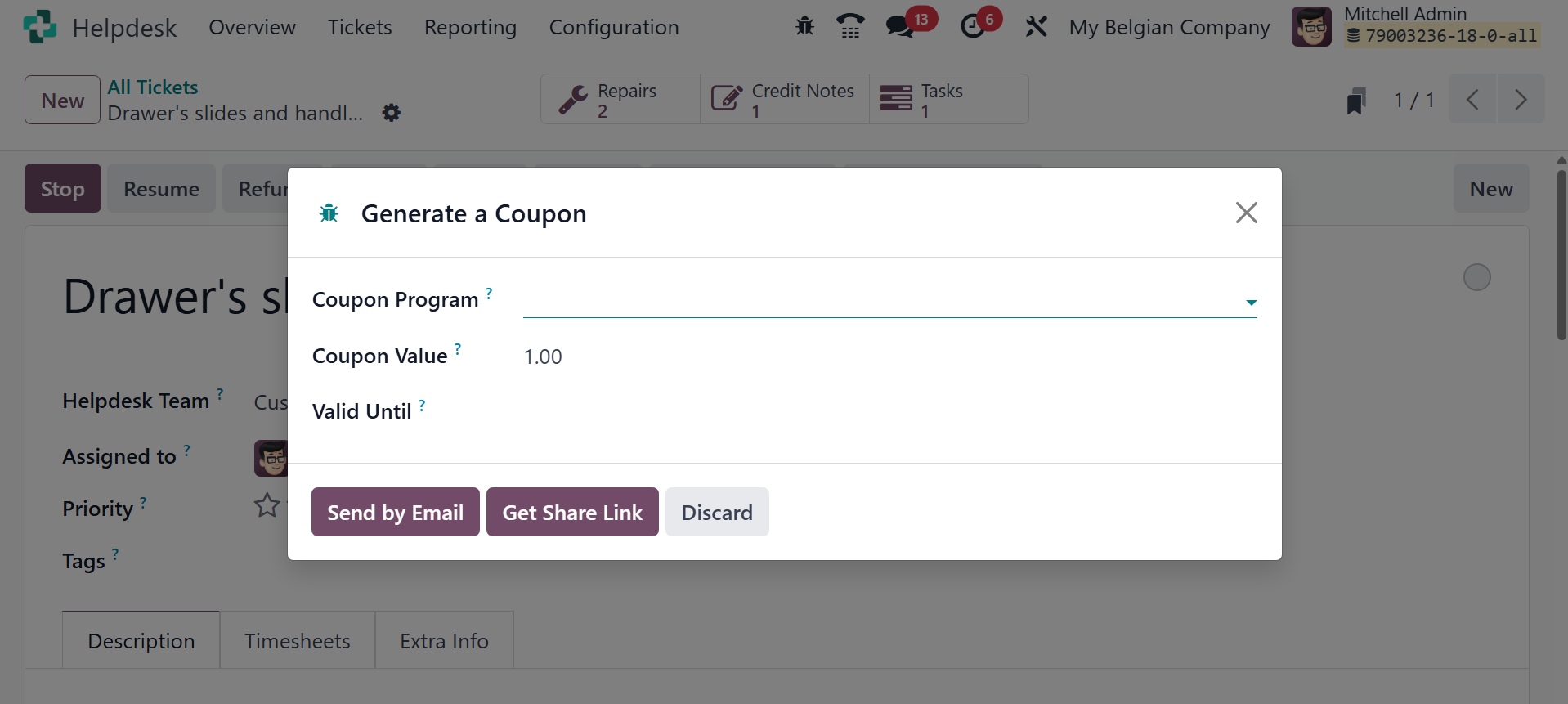This screenshot has height=704, width=1568.
Task: Toggle the ticket kanban state circle
Action: (x=1476, y=277)
